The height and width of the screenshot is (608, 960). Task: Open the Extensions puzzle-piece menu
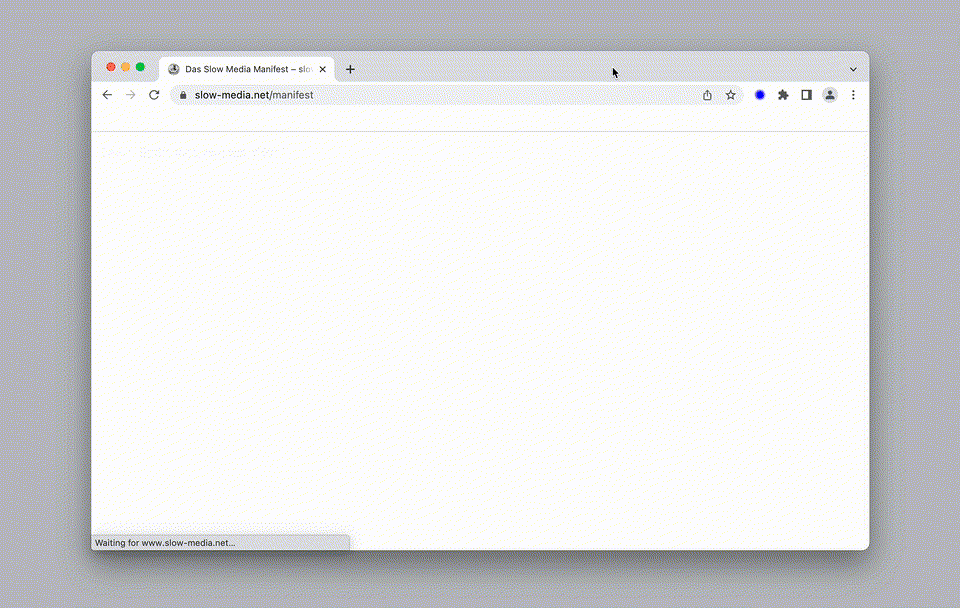pos(783,95)
